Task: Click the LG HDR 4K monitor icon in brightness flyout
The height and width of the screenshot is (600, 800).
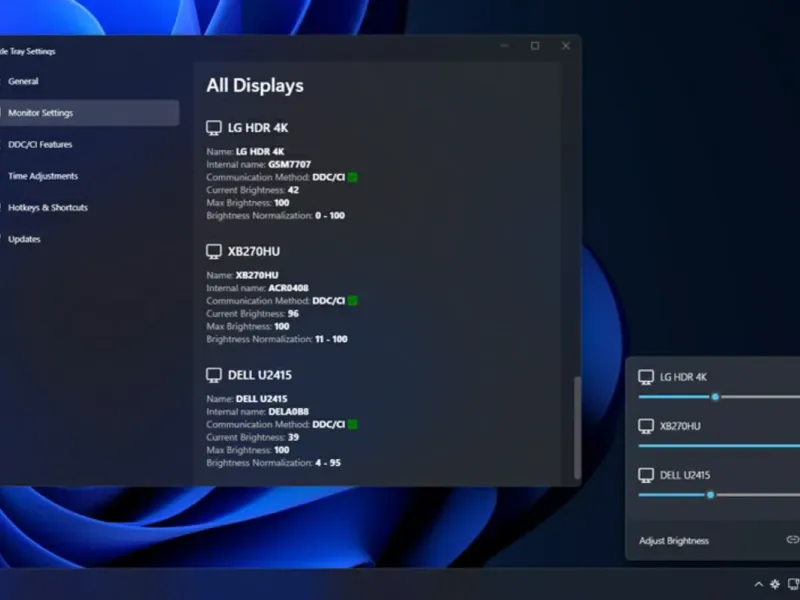Action: [646, 377]
